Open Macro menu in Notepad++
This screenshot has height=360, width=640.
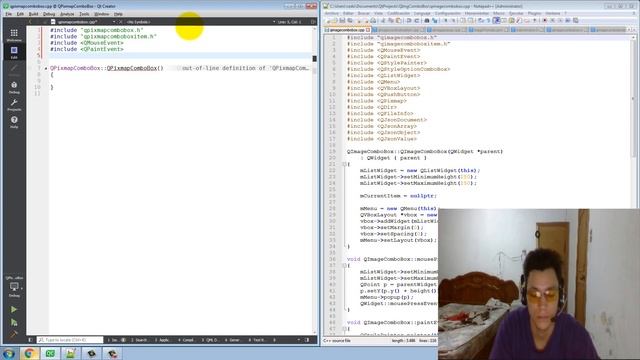click(x=499, y=13)
